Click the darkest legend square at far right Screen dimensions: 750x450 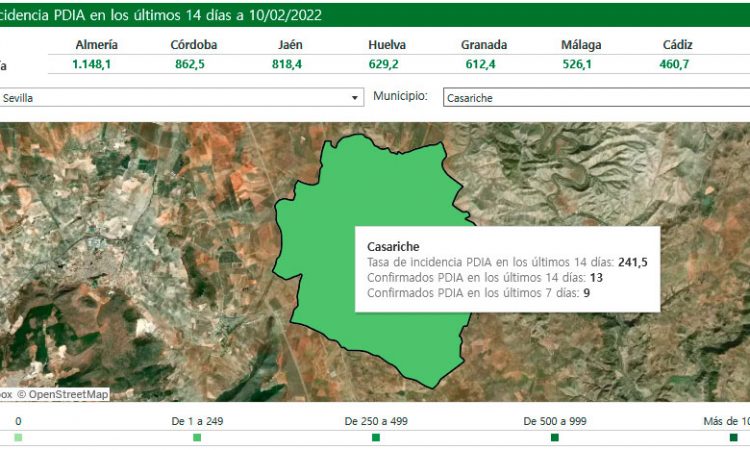[x=733, y=438]
